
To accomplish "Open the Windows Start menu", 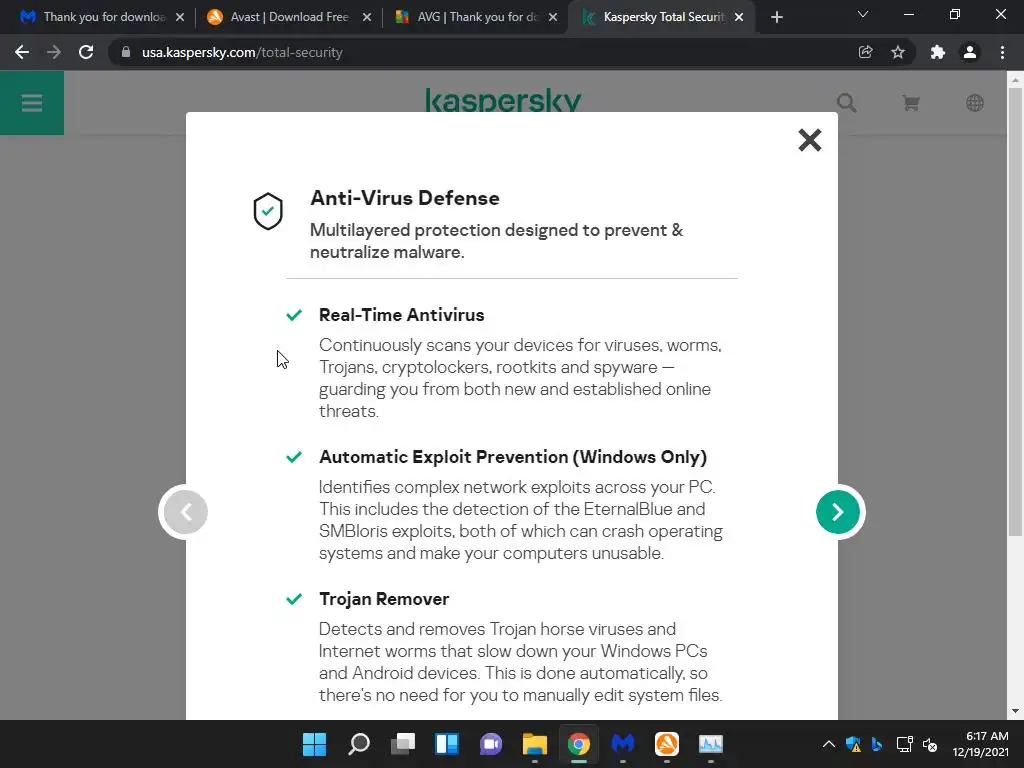I will coord(314,744).
